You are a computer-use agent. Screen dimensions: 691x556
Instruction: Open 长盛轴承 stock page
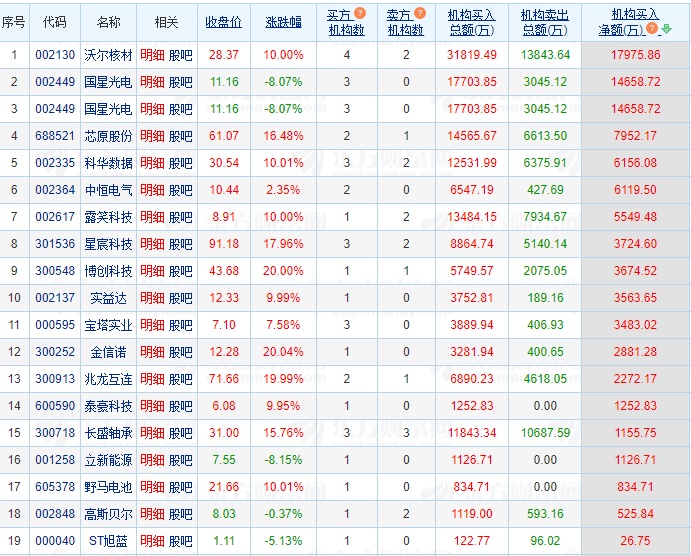tap(108, 433)
